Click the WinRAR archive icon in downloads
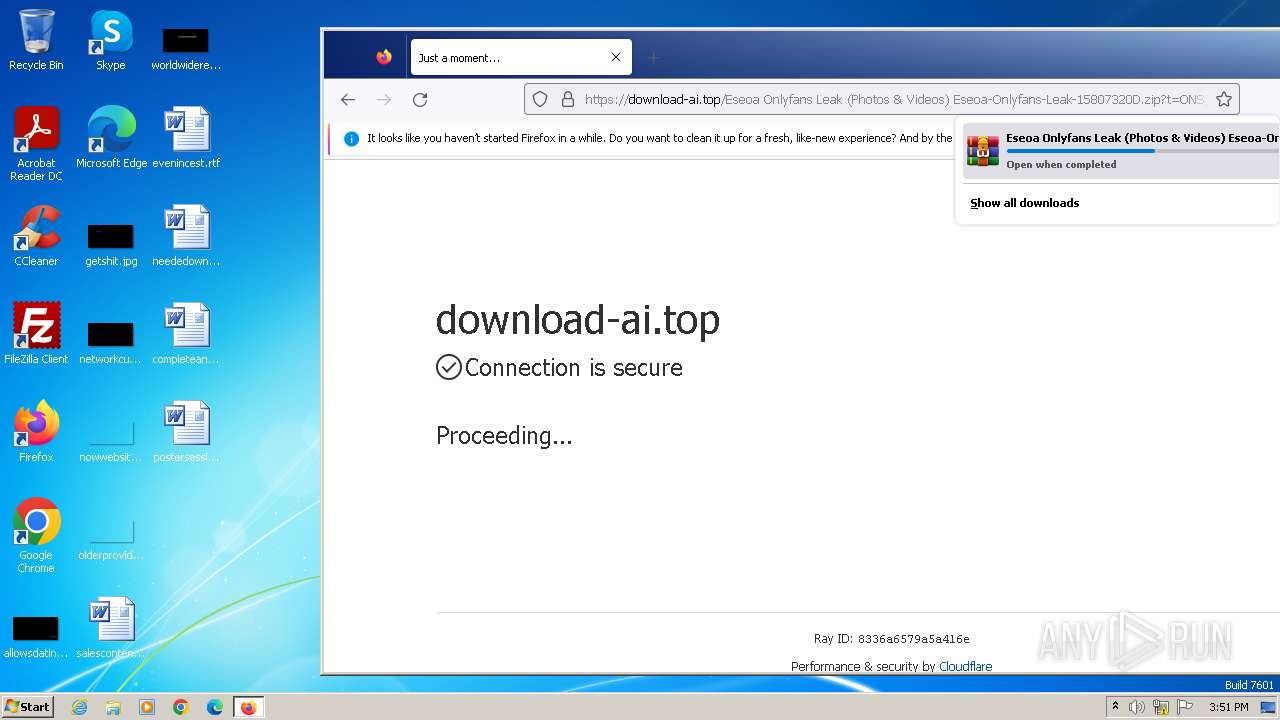The height and width of the screenshot is (720, 1280). pyautogui.click(x=983, y=150)
